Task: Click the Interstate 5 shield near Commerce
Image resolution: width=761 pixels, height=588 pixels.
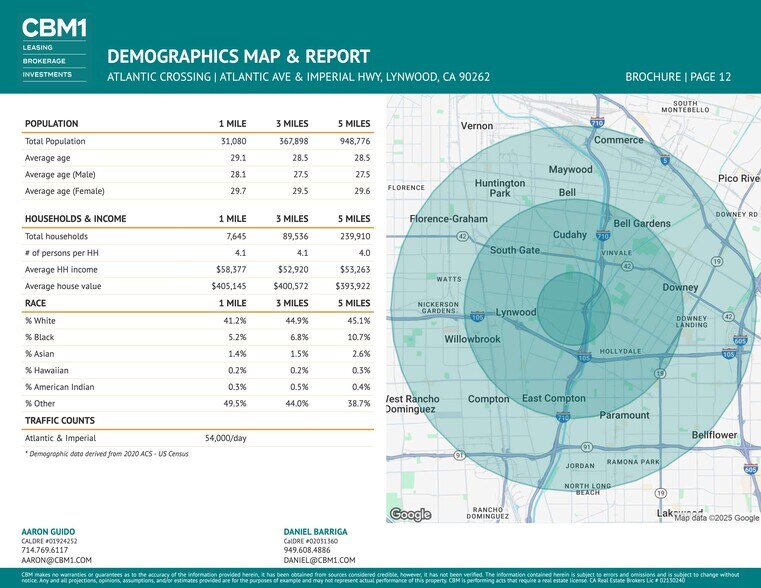Action: (x=665, y=161)
